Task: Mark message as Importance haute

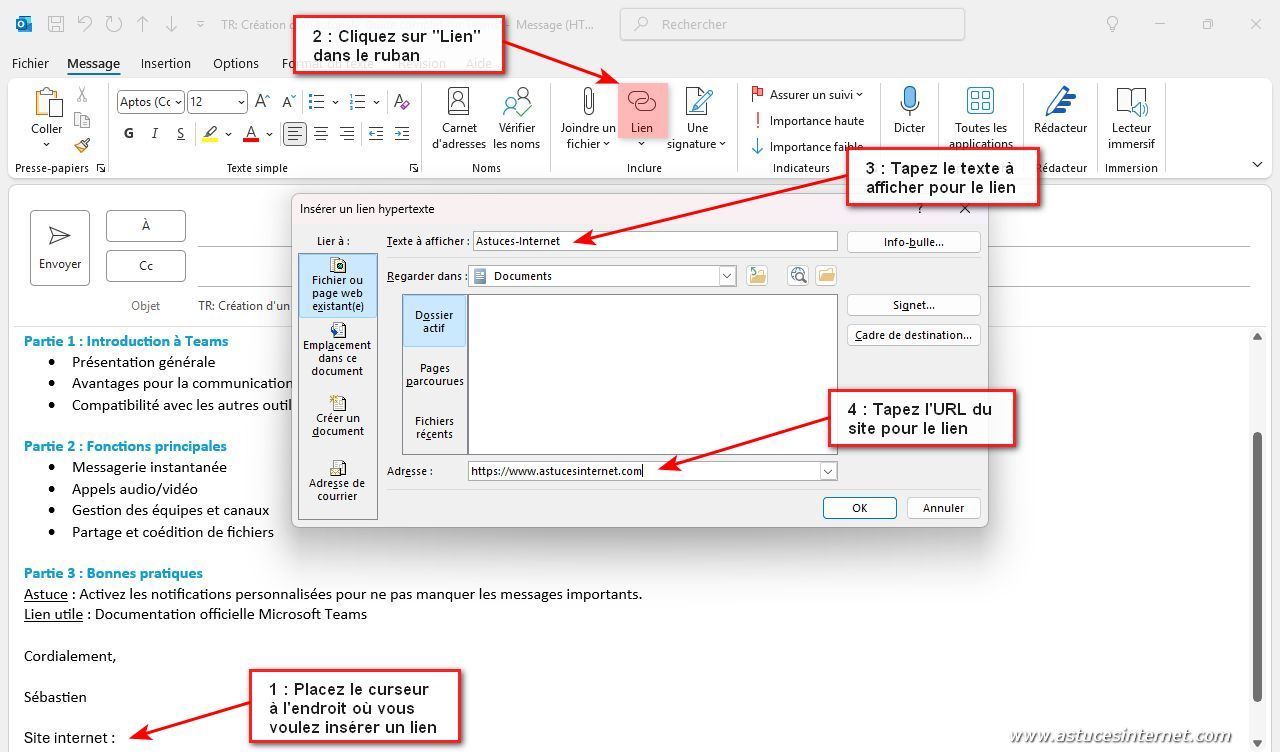Action: [x=808, y=121]
